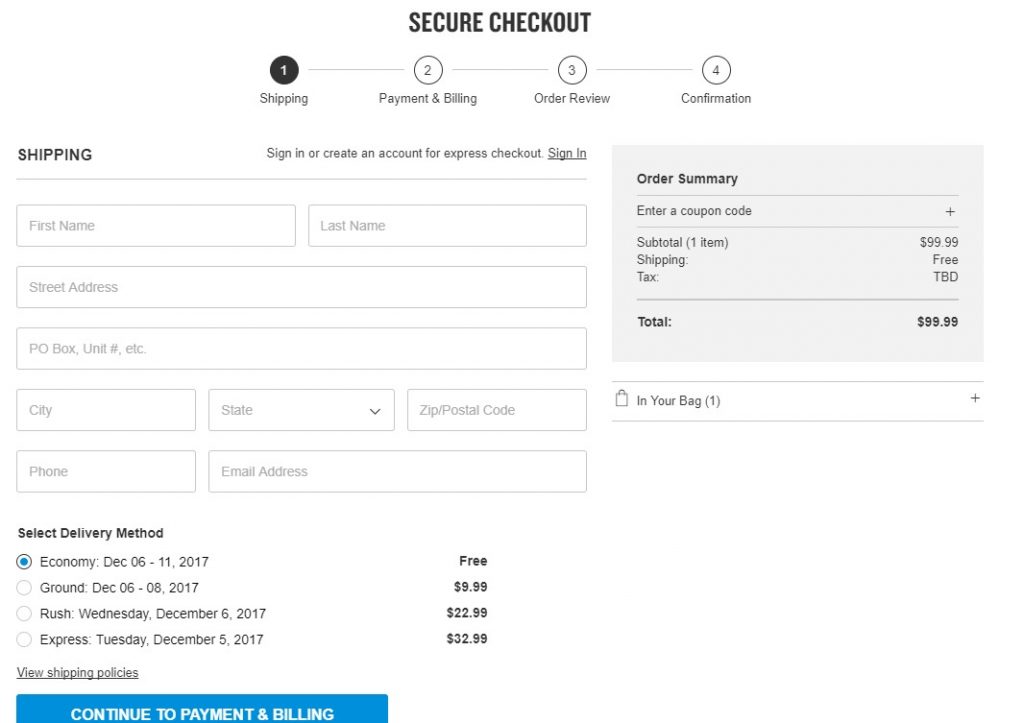Pick Express delivery for December 5

(x=24, y=639)
